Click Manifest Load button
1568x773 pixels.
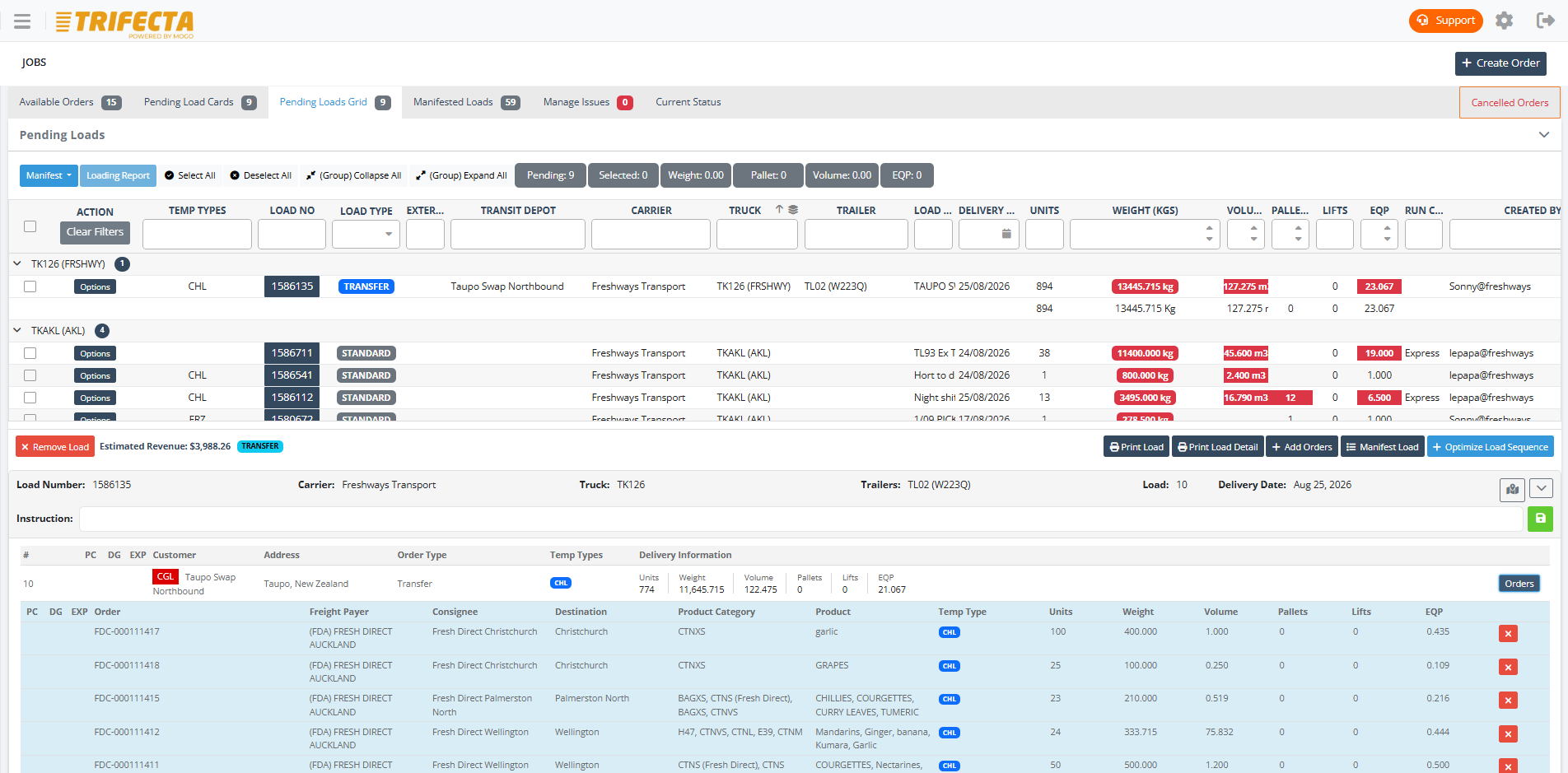tap(1383, 447)
